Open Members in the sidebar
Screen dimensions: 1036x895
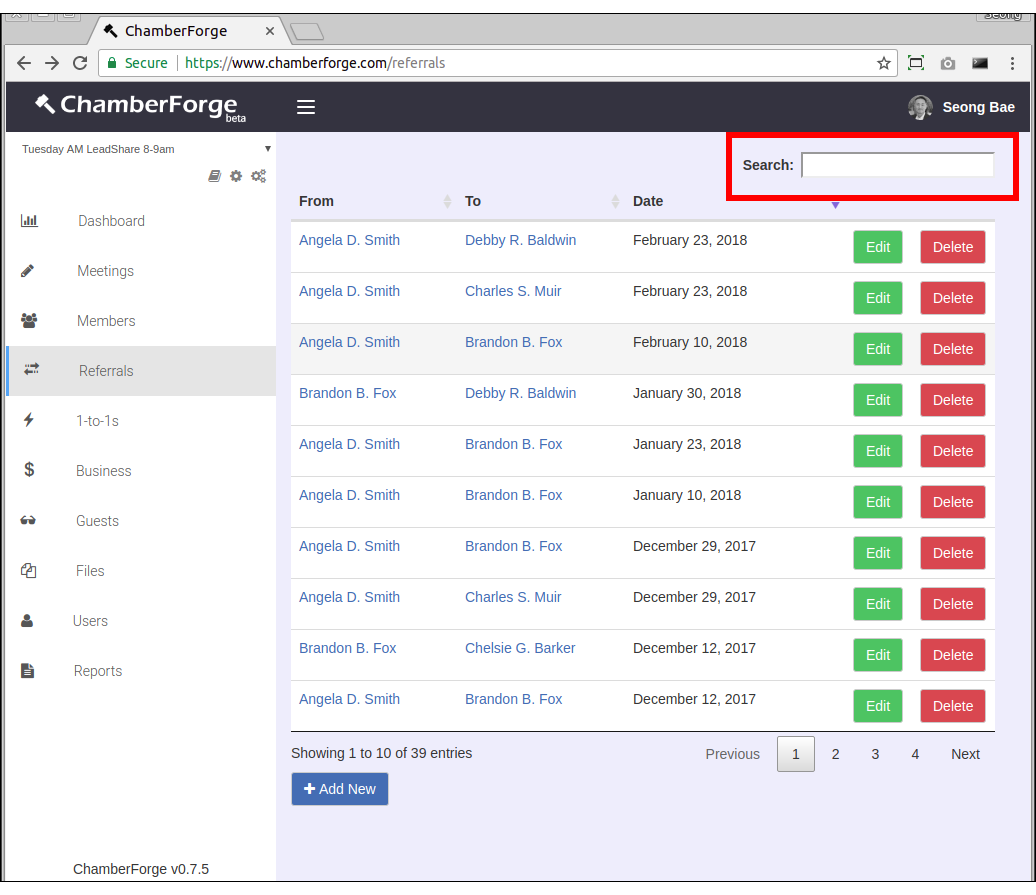(106, 321)
